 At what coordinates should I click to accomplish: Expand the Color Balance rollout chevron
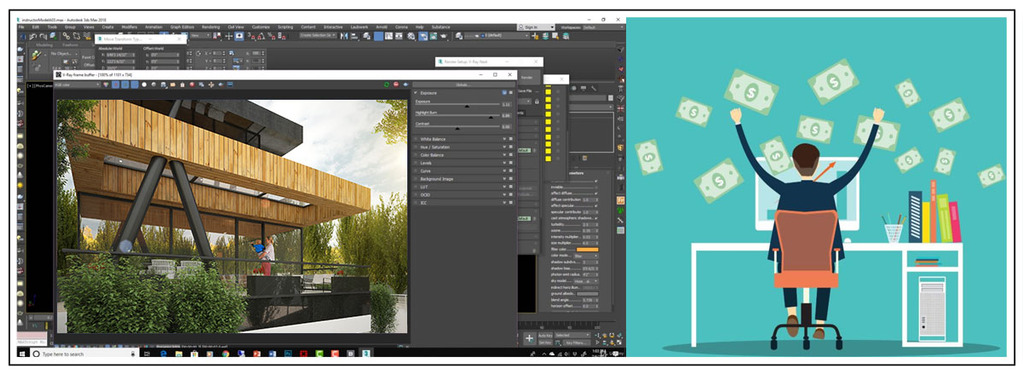point(504,155)
